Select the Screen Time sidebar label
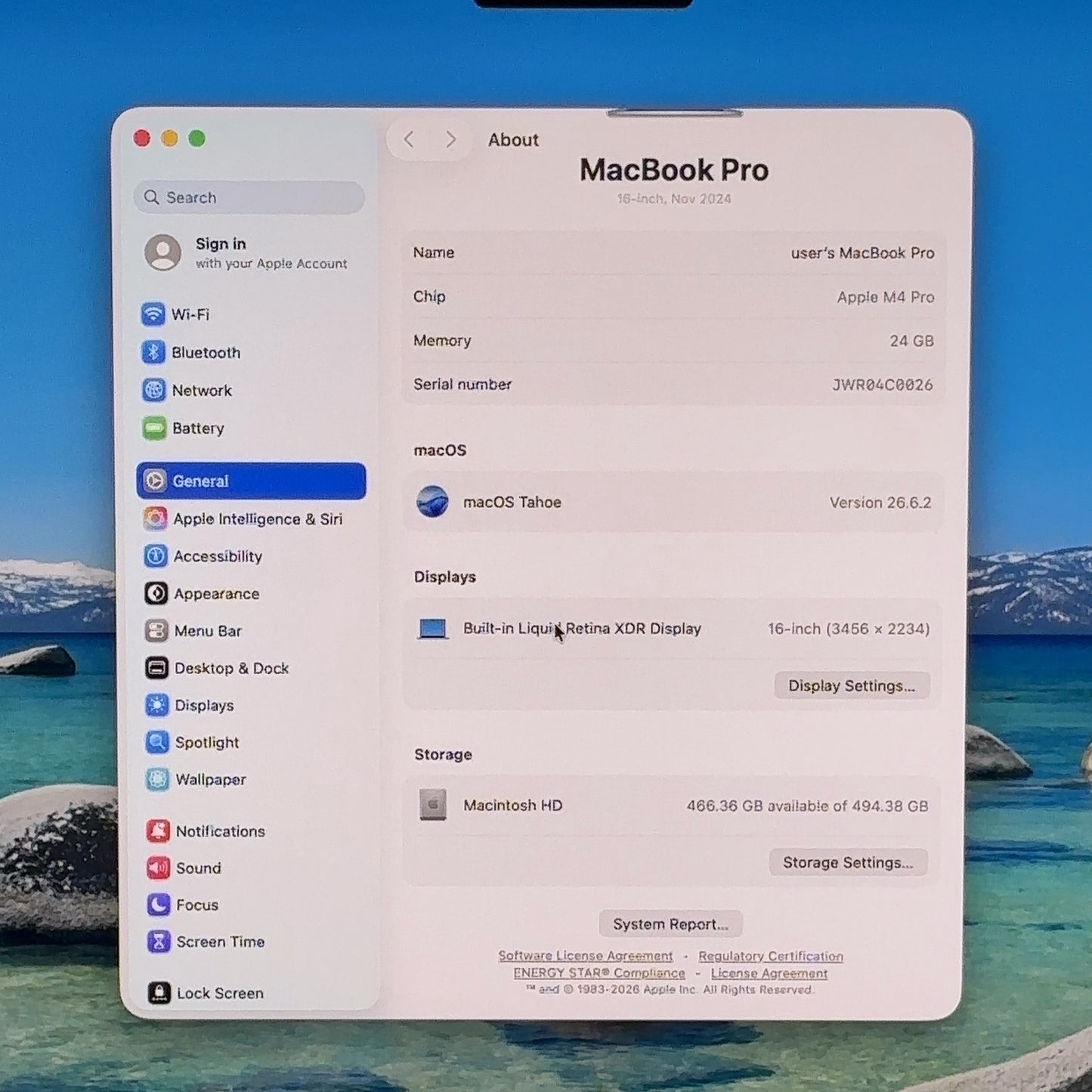This screenshot has height=1092, width=1092. (221, 942)
